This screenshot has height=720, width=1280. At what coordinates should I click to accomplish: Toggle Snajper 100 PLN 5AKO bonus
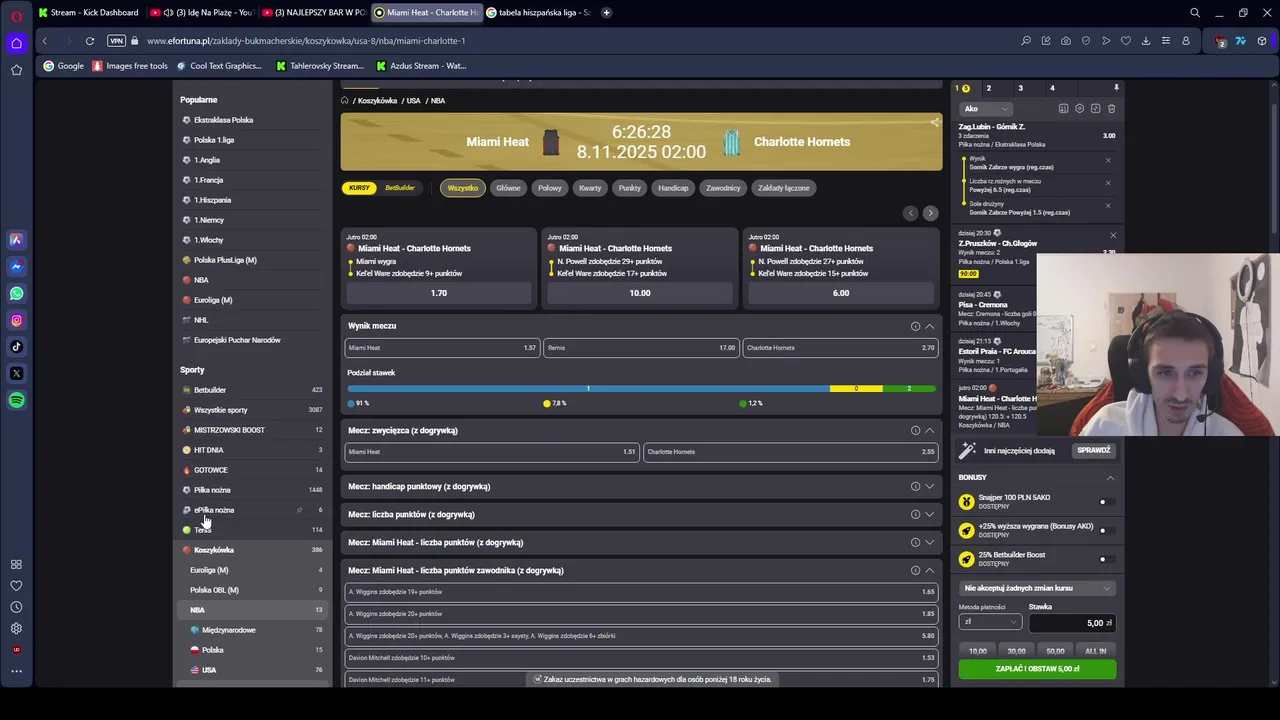click(x=1105, y=502)
